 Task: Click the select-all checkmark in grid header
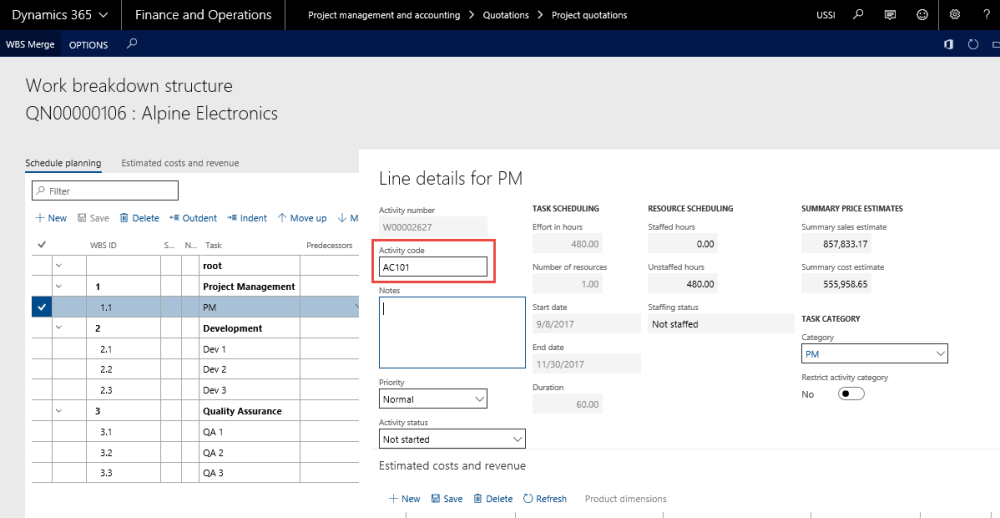(42, 245)
